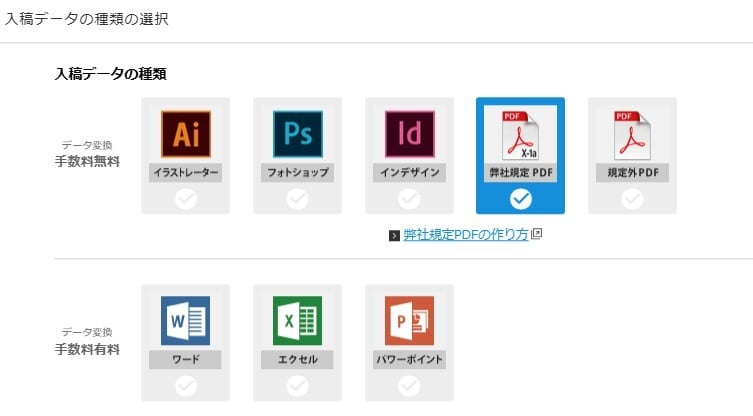Screen dimensions: 753x416
Task: Uncheck the checkmark under 弊社規定 PDF
Action: click(521, 199)
